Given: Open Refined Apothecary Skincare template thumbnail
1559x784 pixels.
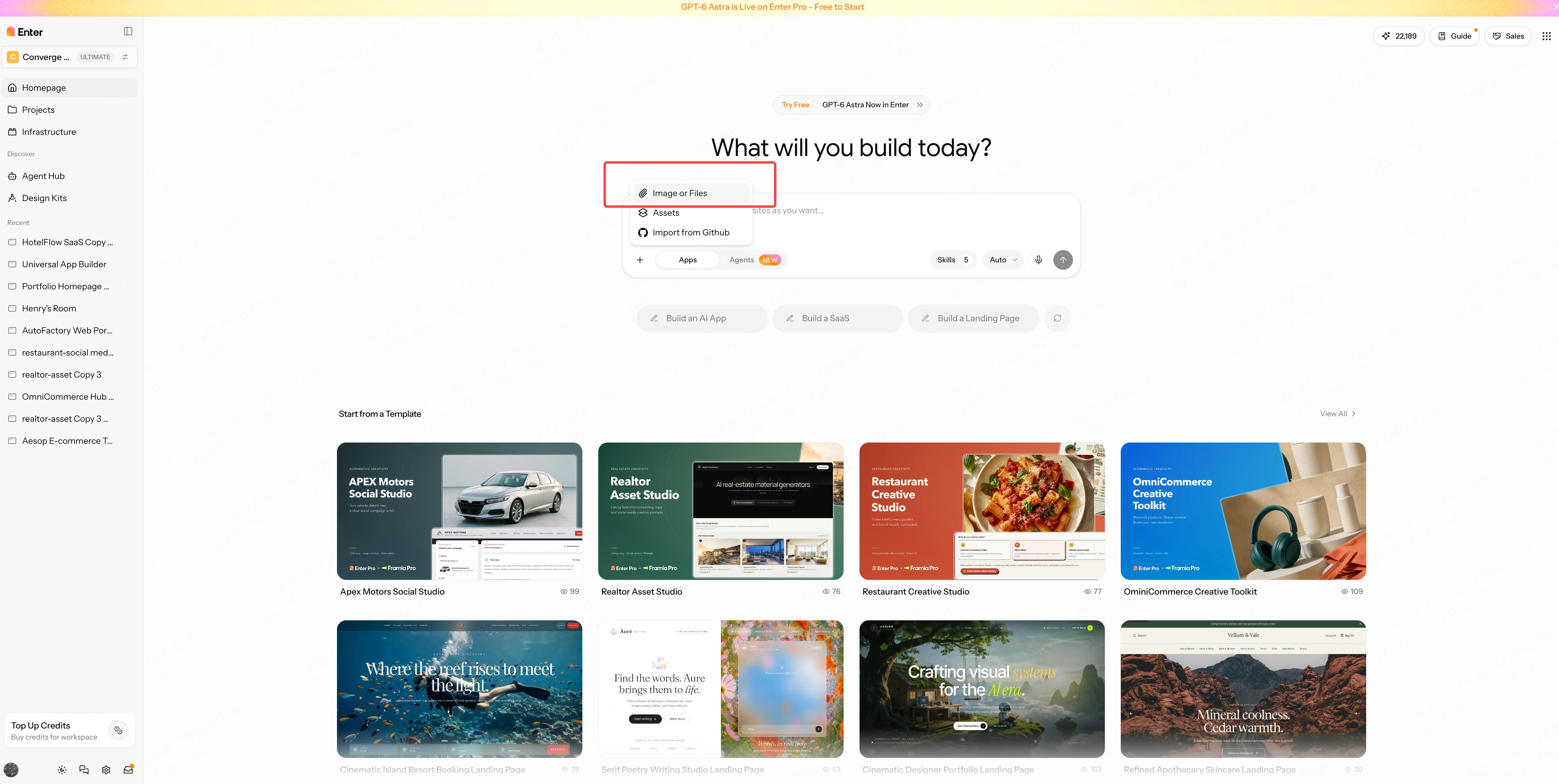Looking at the screenshot, I should tap(1243, 689).
